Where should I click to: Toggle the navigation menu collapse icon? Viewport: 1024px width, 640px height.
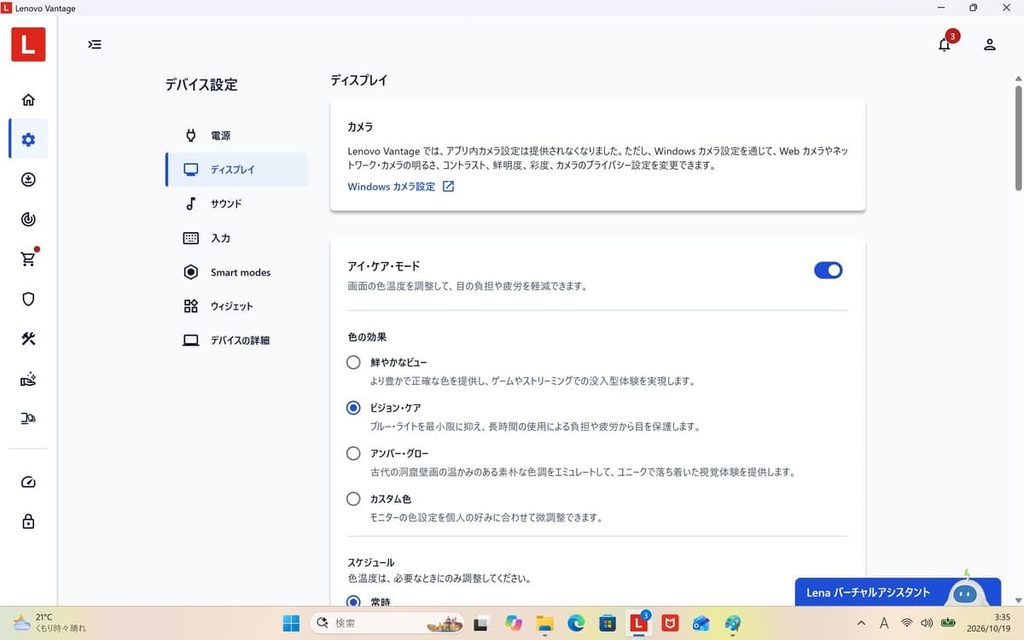(x=95, y=44)
